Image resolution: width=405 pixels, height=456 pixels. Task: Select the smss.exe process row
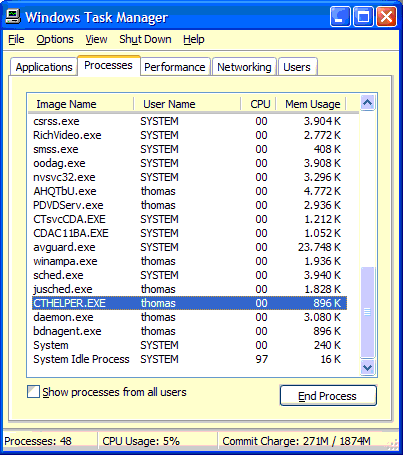coord(189,149)
